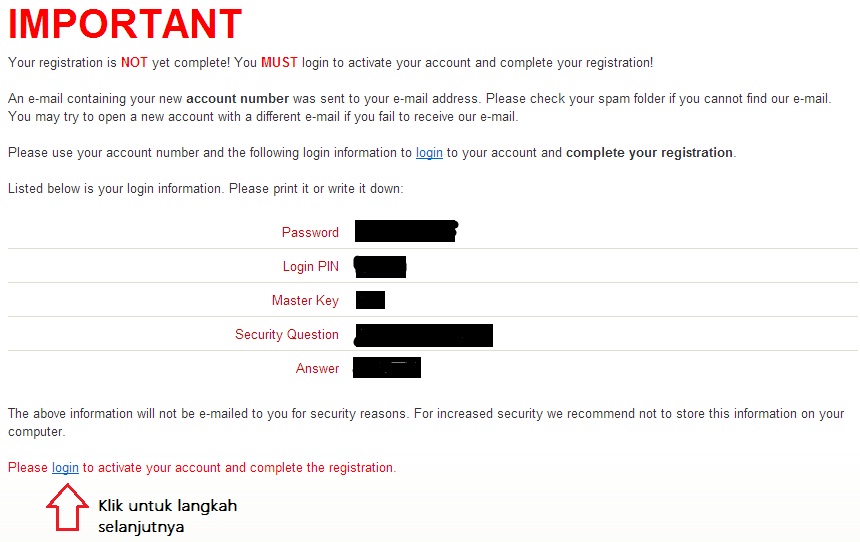Select the Security Question label
This screenshot has height=542, width=860.
287,334
